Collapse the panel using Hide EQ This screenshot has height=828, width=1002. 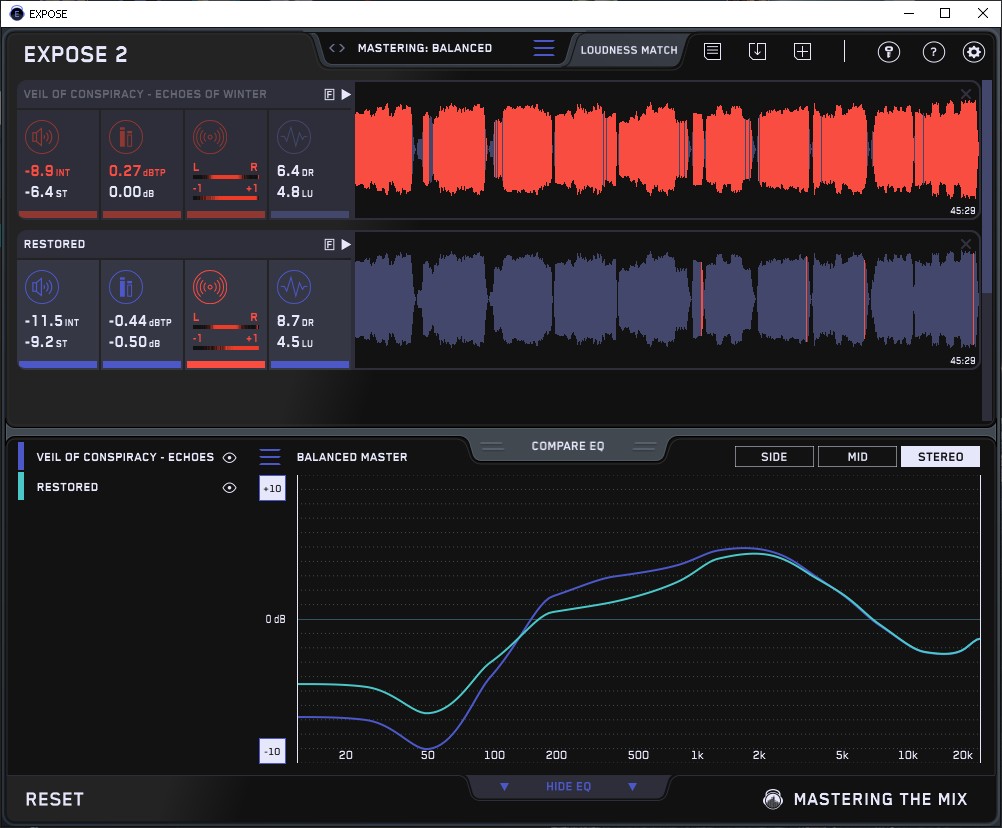tap(568, 787)
